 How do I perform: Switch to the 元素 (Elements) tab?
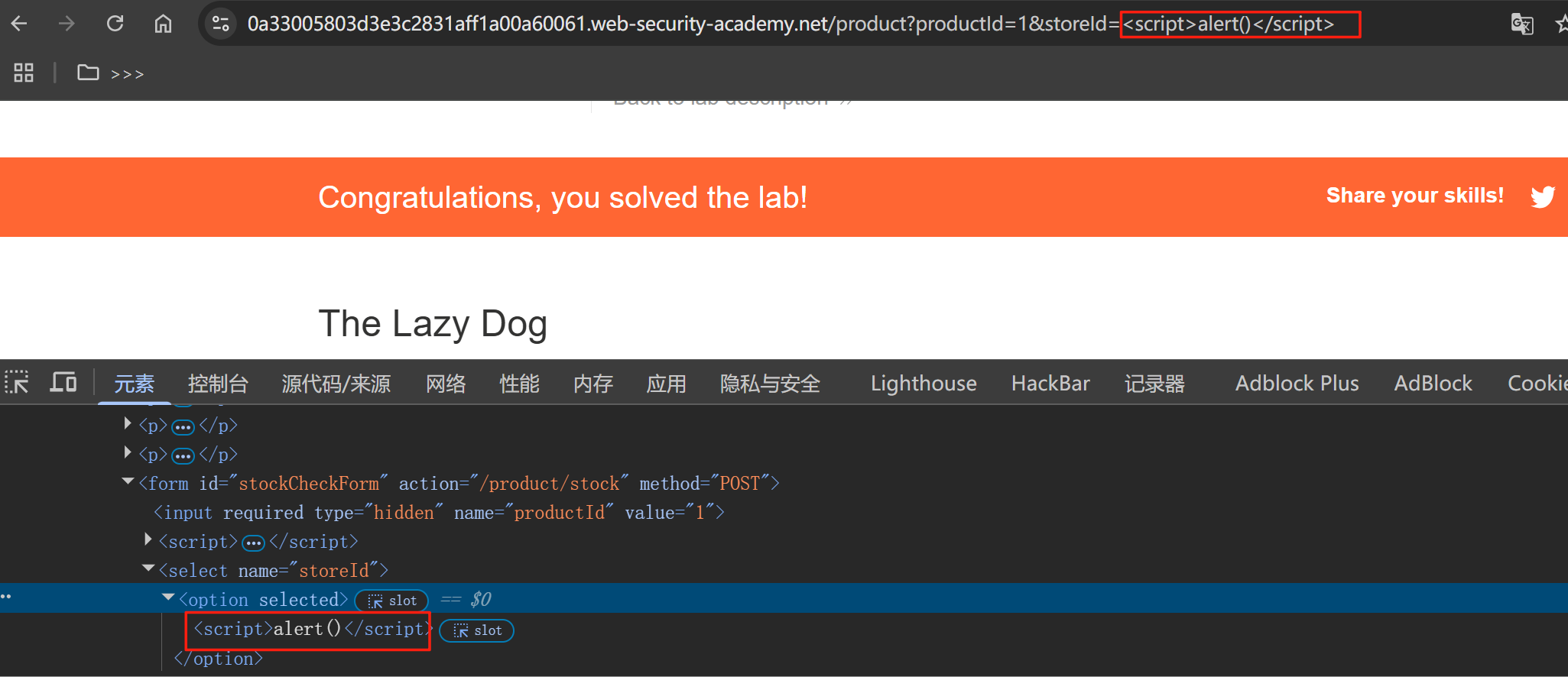[x=134, y=384]
